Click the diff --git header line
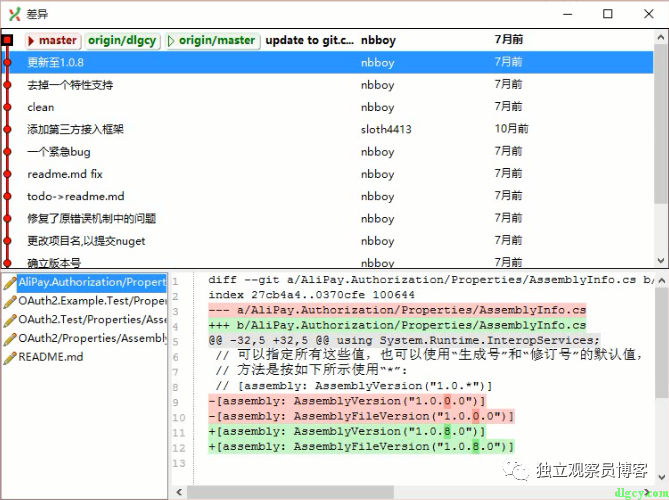The width and height of the screenshot is (669, 500). [431, 280]
